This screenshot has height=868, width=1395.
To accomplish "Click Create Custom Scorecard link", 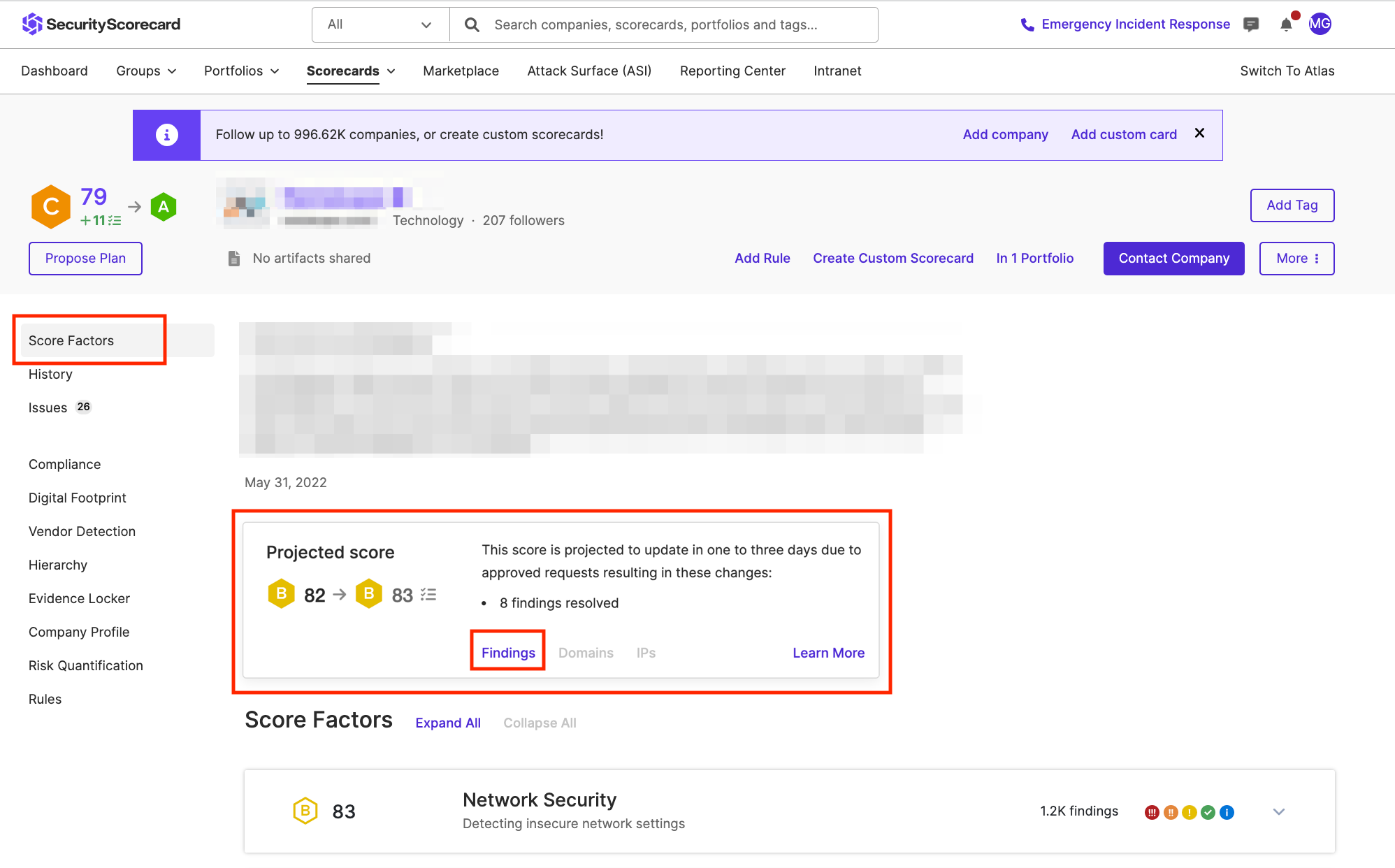I will point(893,259).
